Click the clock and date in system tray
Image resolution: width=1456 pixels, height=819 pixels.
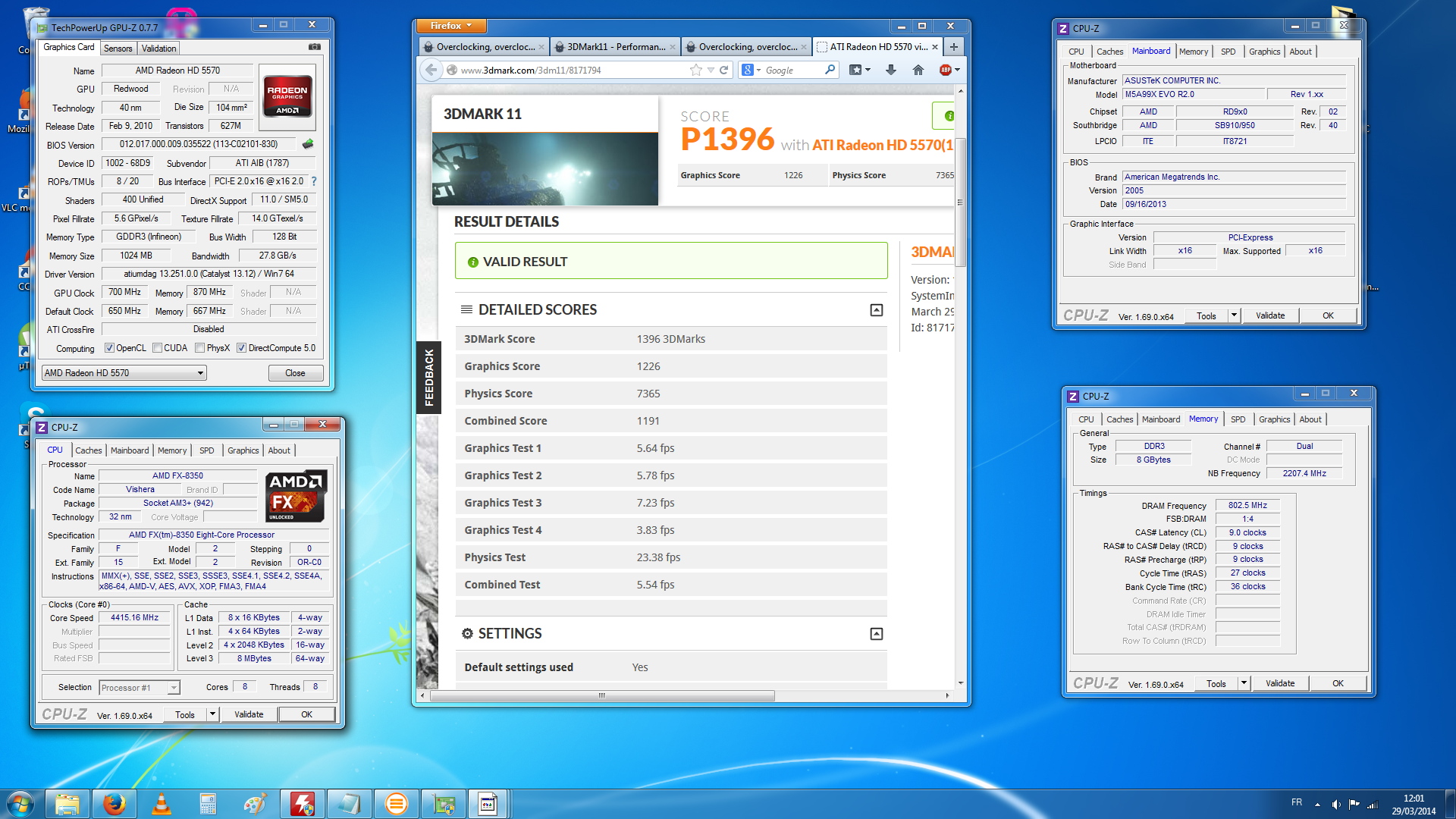tap(1414, 804)
